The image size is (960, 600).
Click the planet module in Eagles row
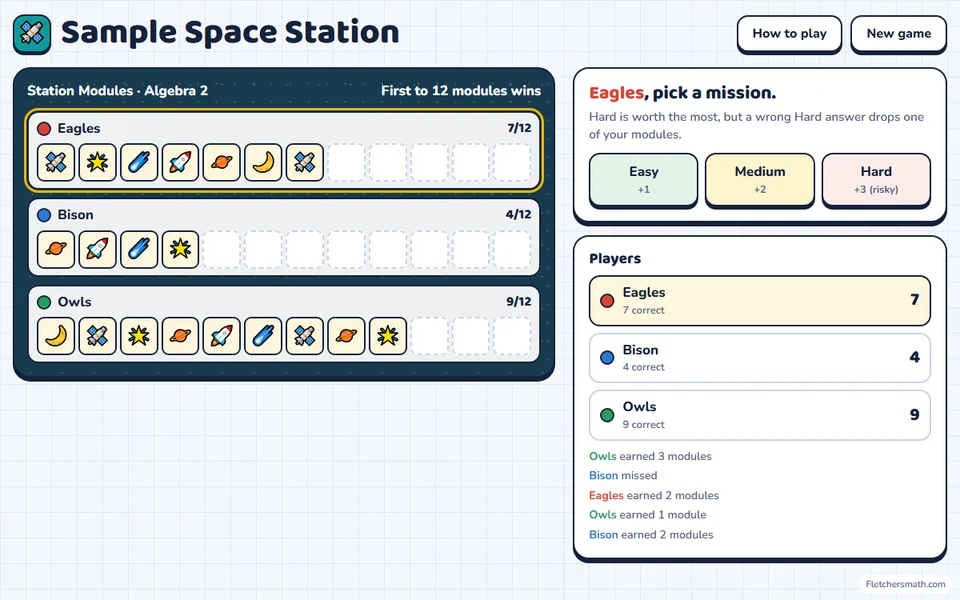pyautogui.click(x=222, y=162)
